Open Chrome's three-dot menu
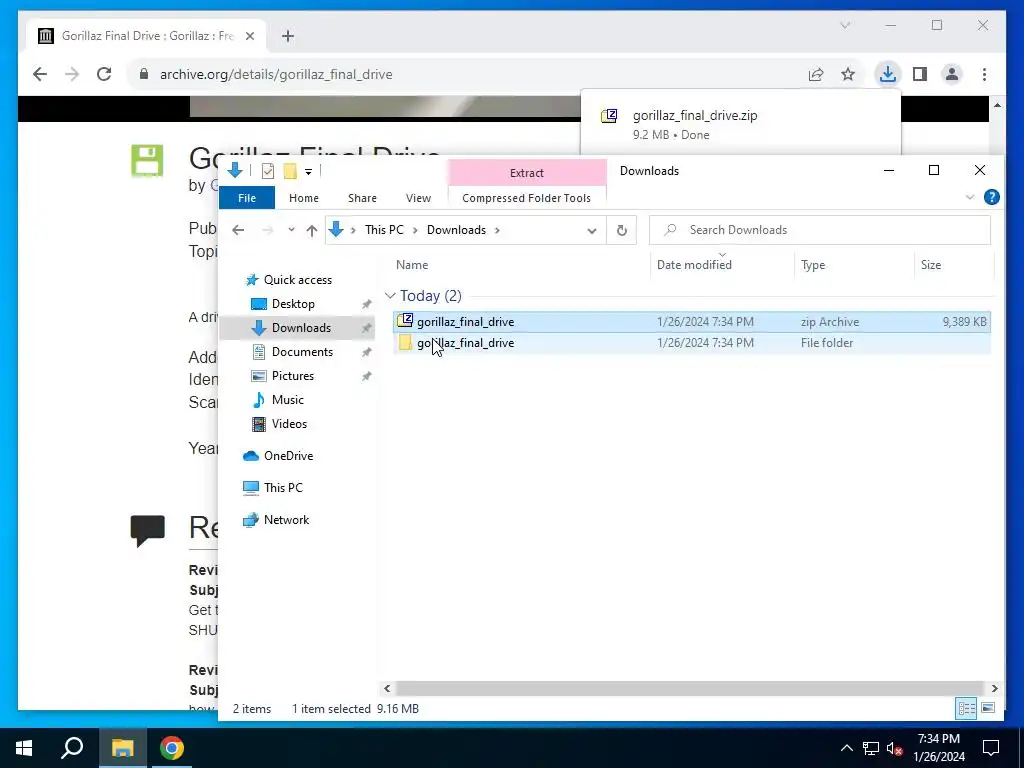 [984, 74]
